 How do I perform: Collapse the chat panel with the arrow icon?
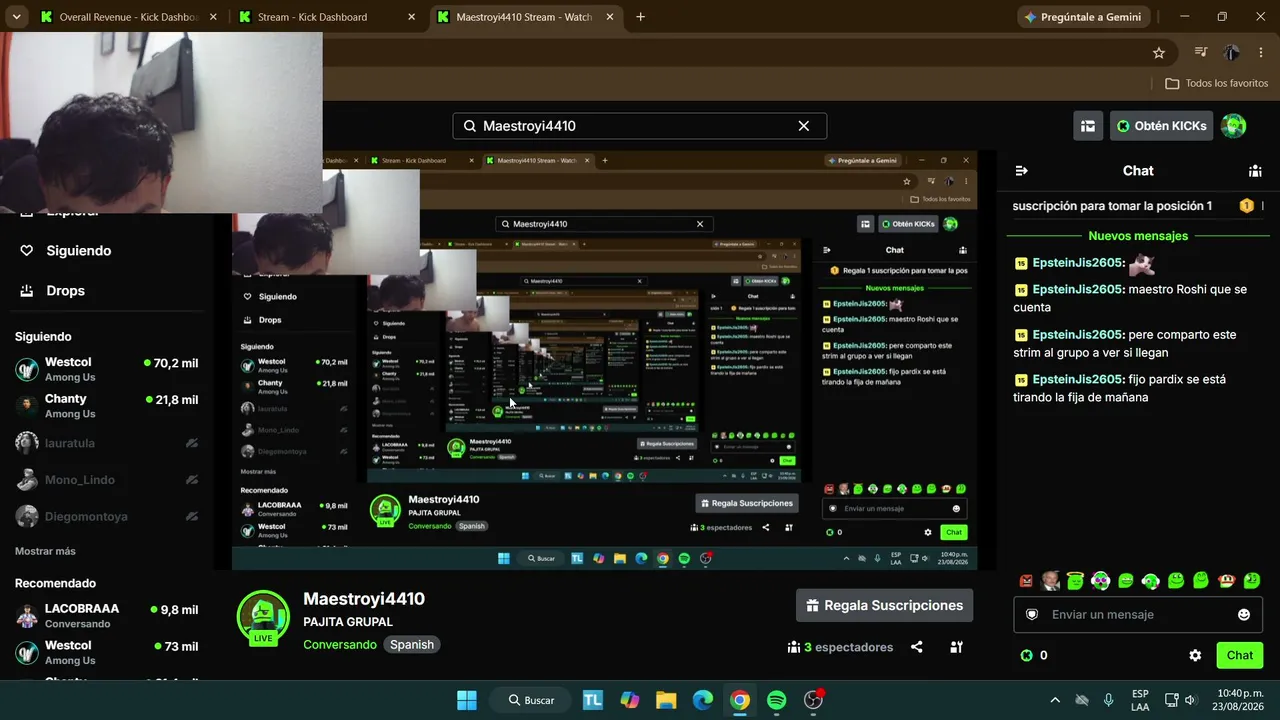pyautogui.click(x=1021, y=171)
